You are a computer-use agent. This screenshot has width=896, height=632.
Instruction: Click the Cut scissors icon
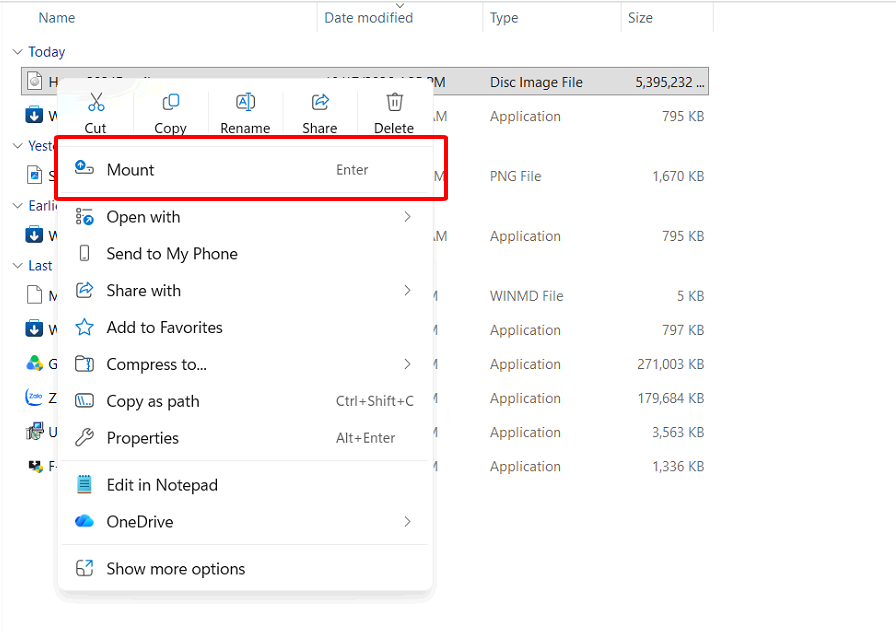coord(96,102)
